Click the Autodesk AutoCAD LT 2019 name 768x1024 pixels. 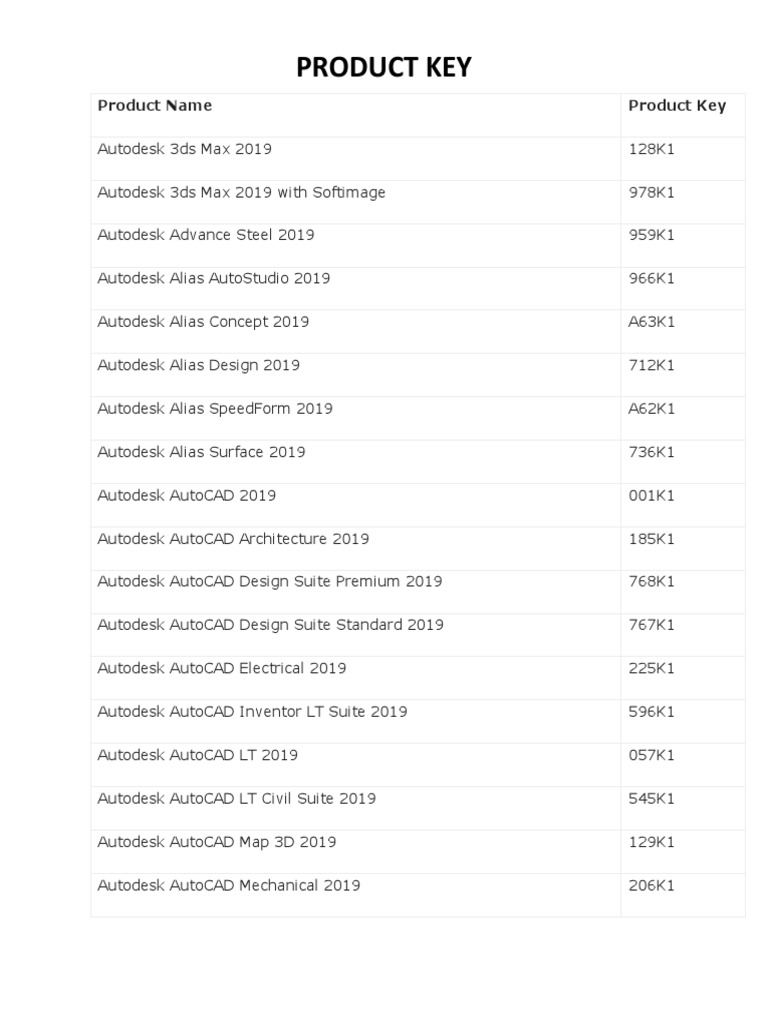pos(197,755)
